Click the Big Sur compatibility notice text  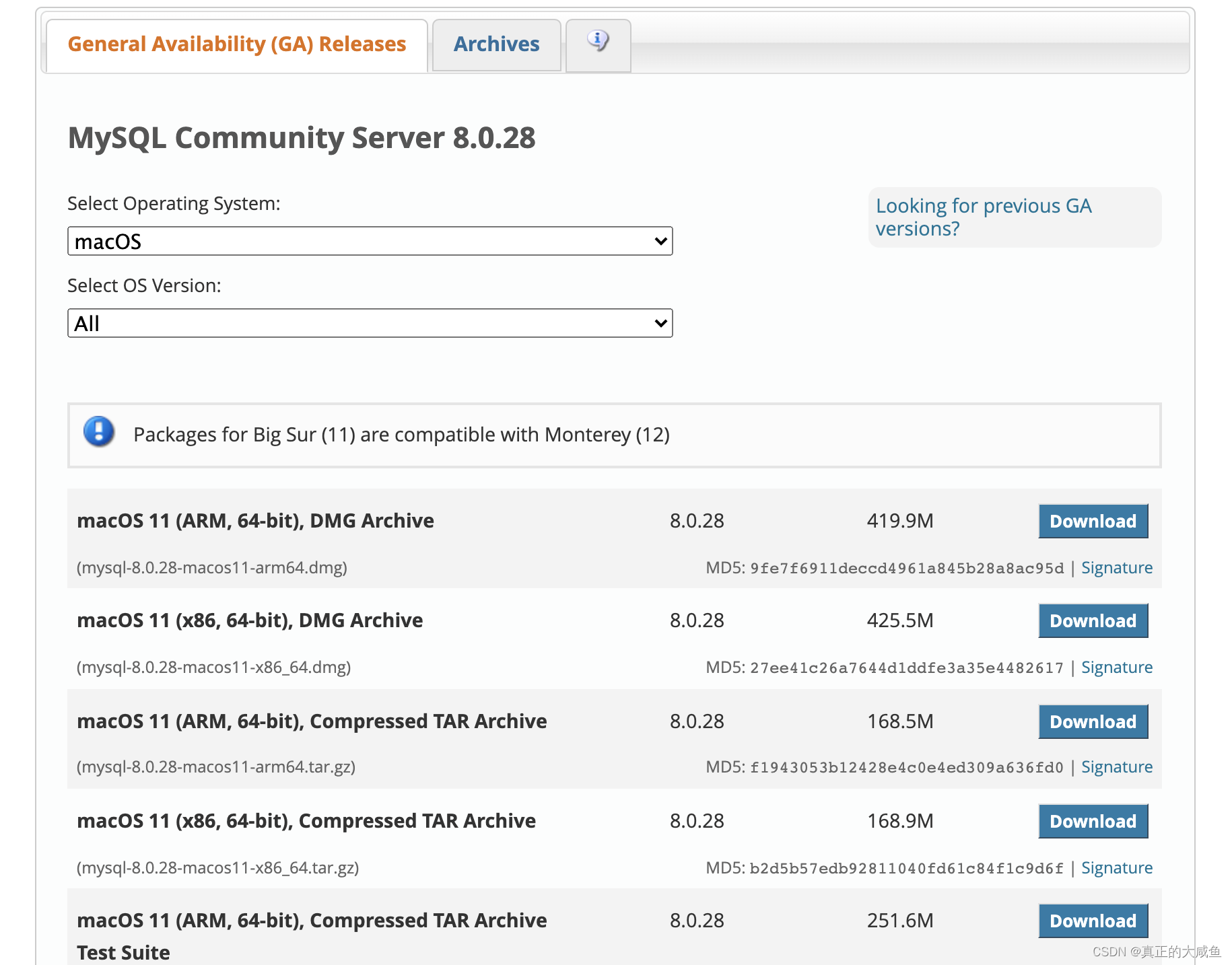point(401,435)
